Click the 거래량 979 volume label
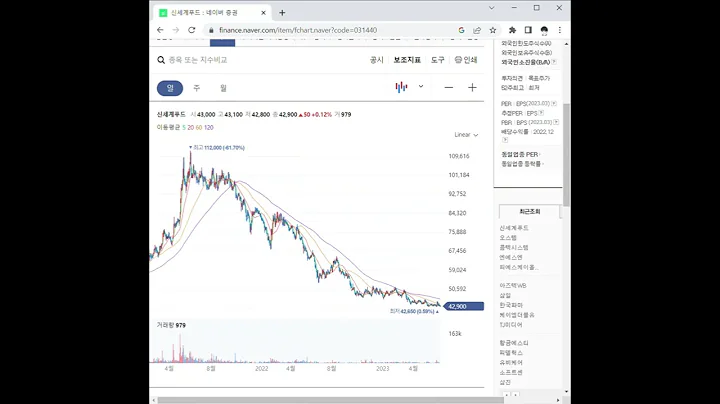This screenshot has height=404, width=720. pos(171,325)
